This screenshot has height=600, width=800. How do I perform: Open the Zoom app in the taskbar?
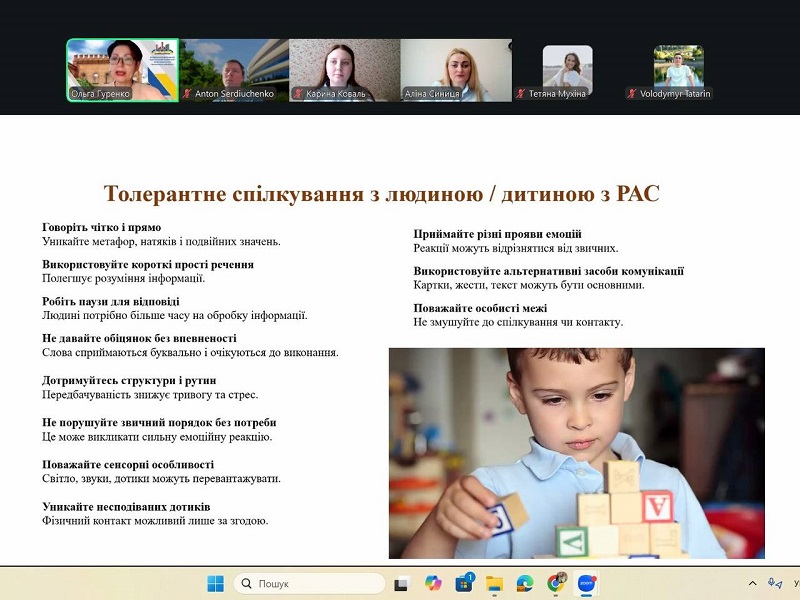click(587, 583)
